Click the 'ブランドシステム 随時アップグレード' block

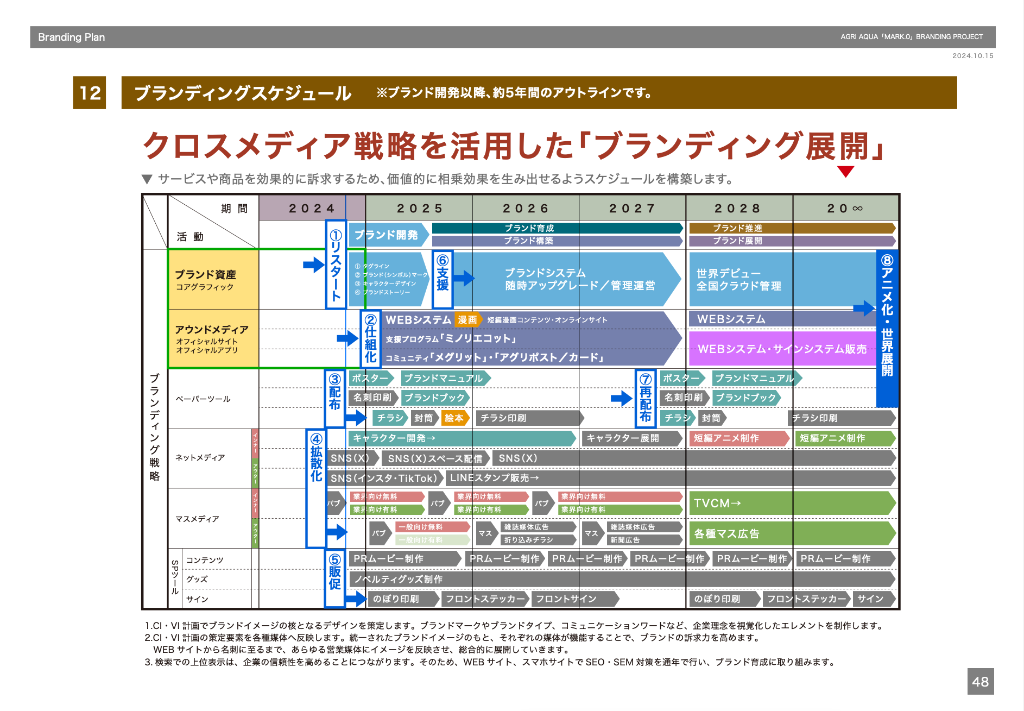pyautogui.click(x=567, y=279)
